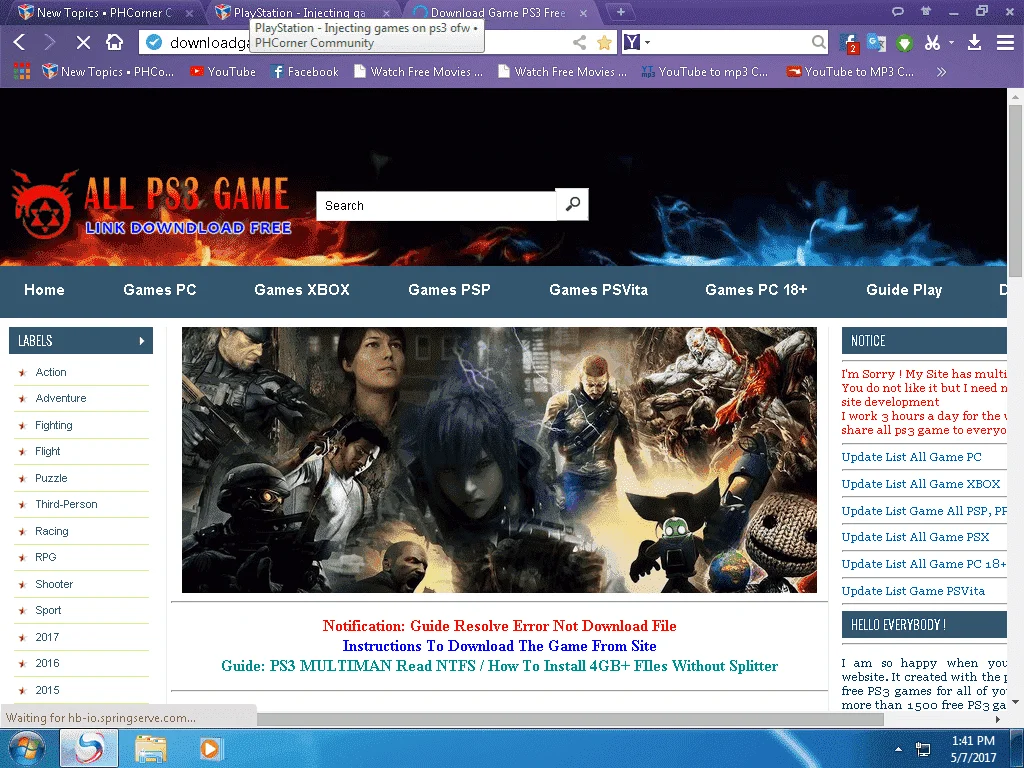This screenshot has height=768, width=1024.
Task: Click the All PS3 Game logo
Action: (x=151, y=204)
